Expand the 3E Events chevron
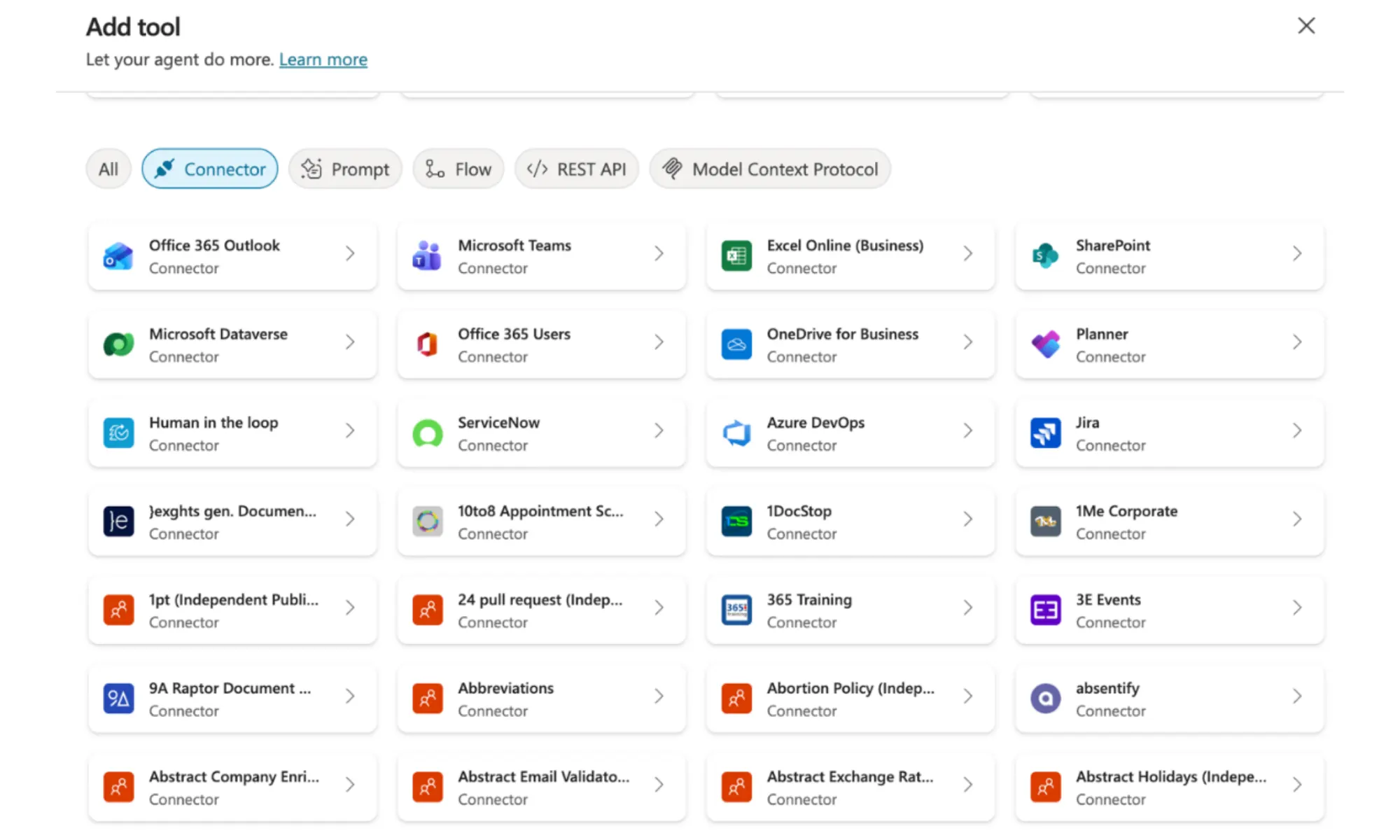1400x840 pixels. [x=1297, y=608]
